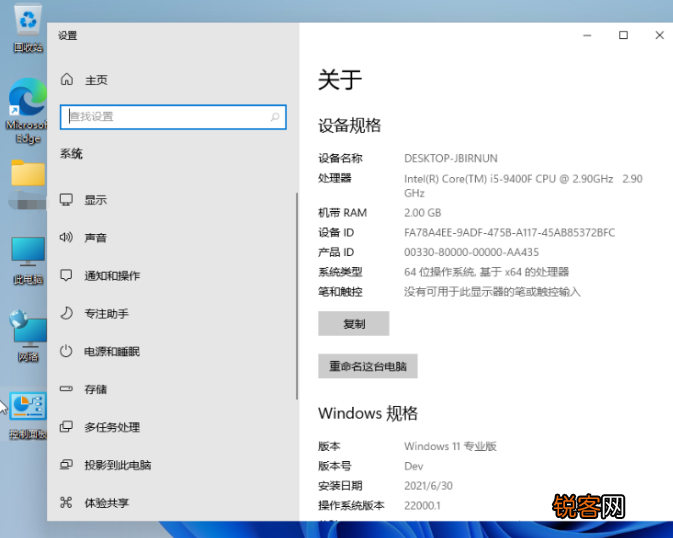The height and width of the screenshot is (538, 673).
Task: Select the 显示 display monitor icon
Action: click(66, 200)
